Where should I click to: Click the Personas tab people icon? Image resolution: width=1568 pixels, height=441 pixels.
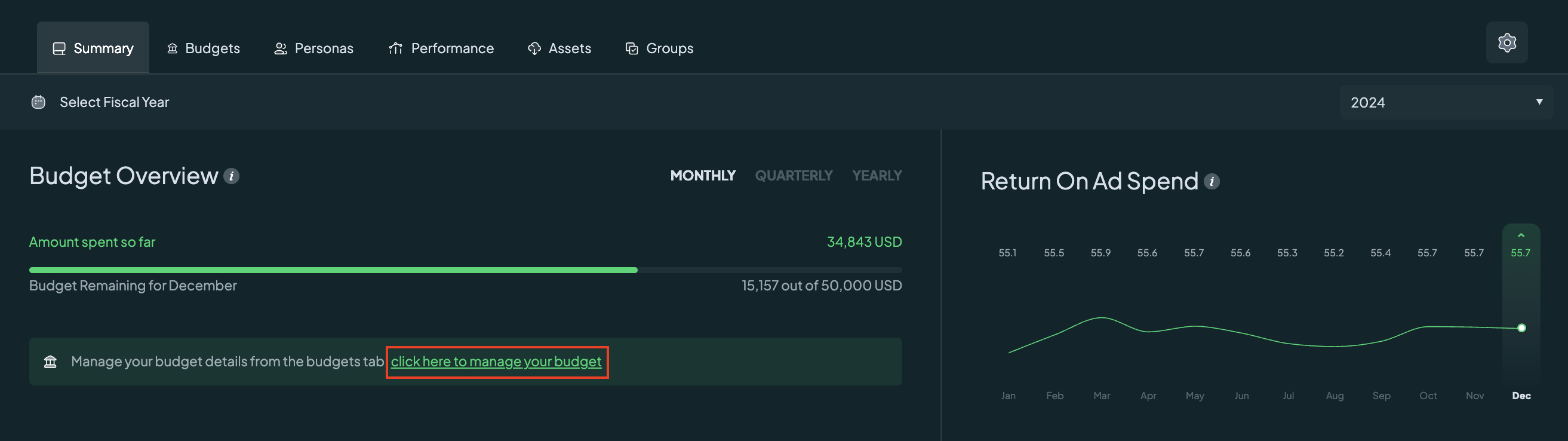coord(280,49)
